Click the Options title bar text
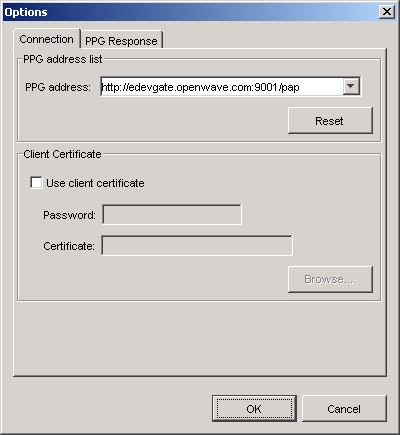This screenshot has height=435, width=400. click(26, 12)
